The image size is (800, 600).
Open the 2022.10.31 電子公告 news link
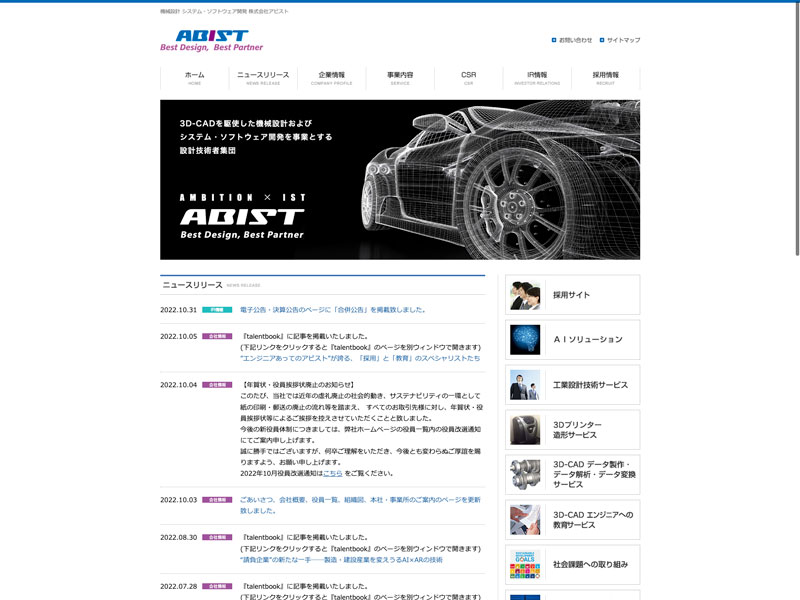tap(333, 310)
